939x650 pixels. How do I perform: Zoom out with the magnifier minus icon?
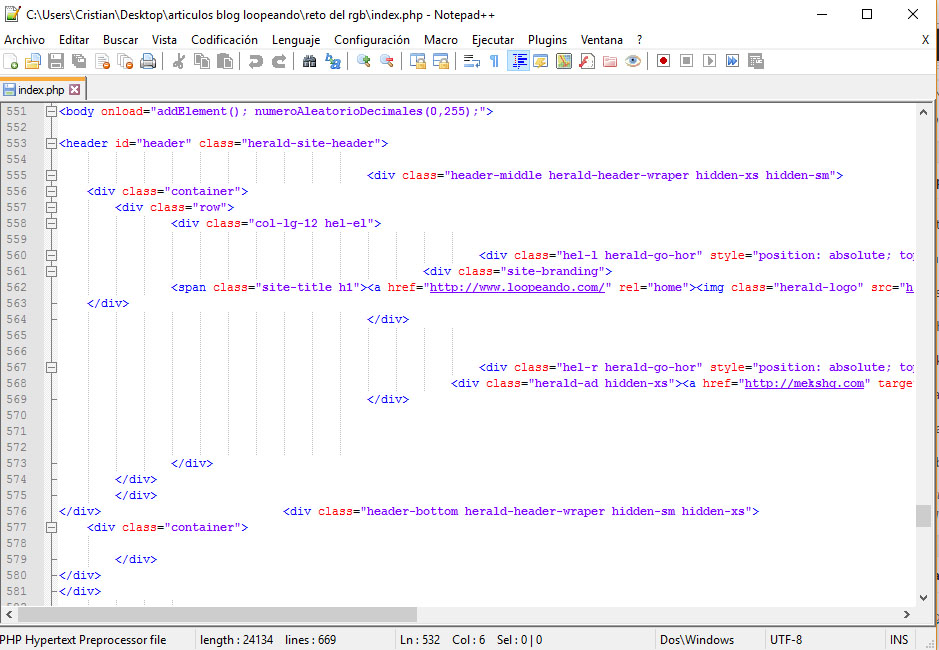pos(387,61)
